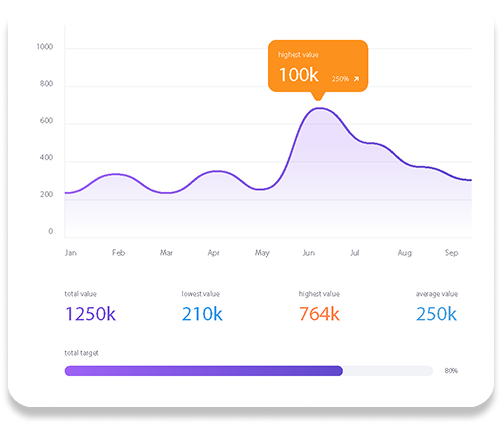Click the orange highest value tooltip
The image size is (502, 425).
pyautogui.click(x=318, y=66)
